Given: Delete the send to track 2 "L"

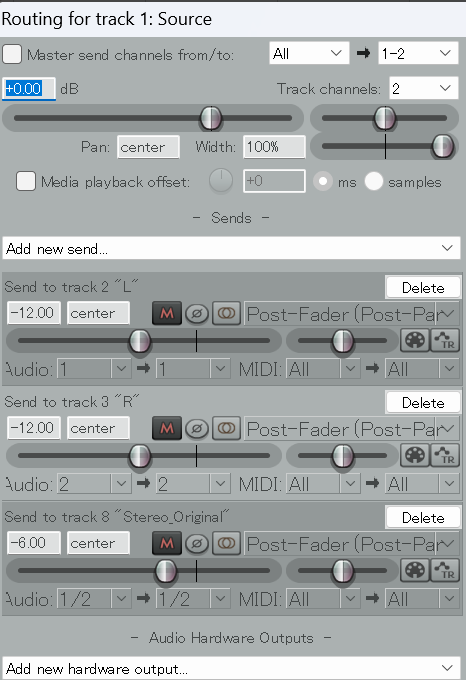Looking at the screenshot, I should pyautogui.click(x=423, y=288).
